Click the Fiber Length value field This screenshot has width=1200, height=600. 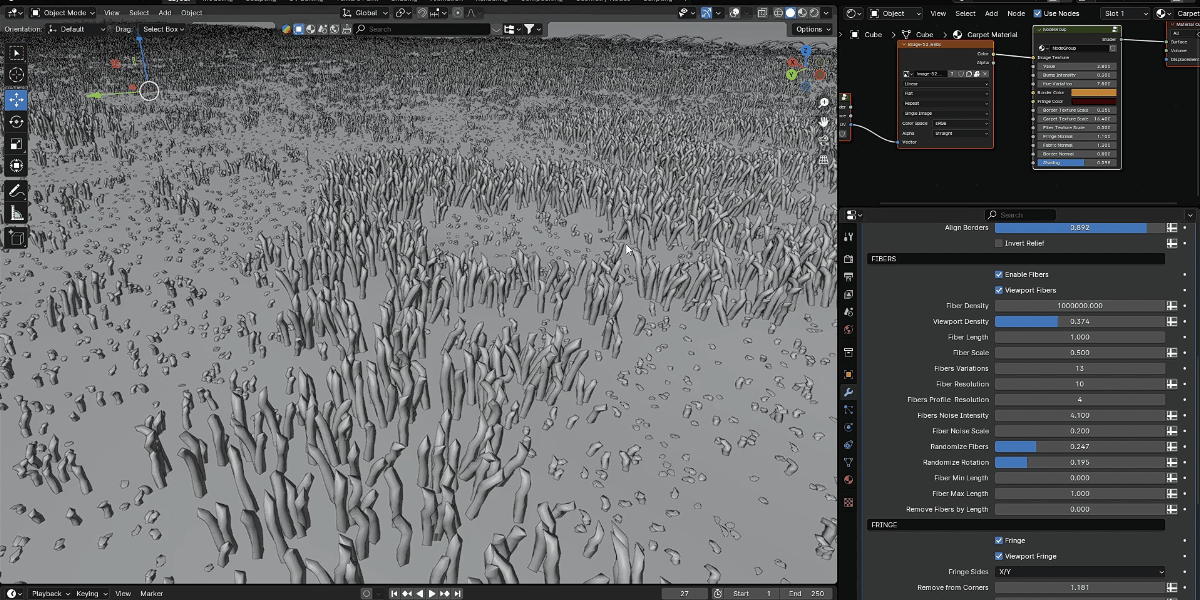point(1080,337)
